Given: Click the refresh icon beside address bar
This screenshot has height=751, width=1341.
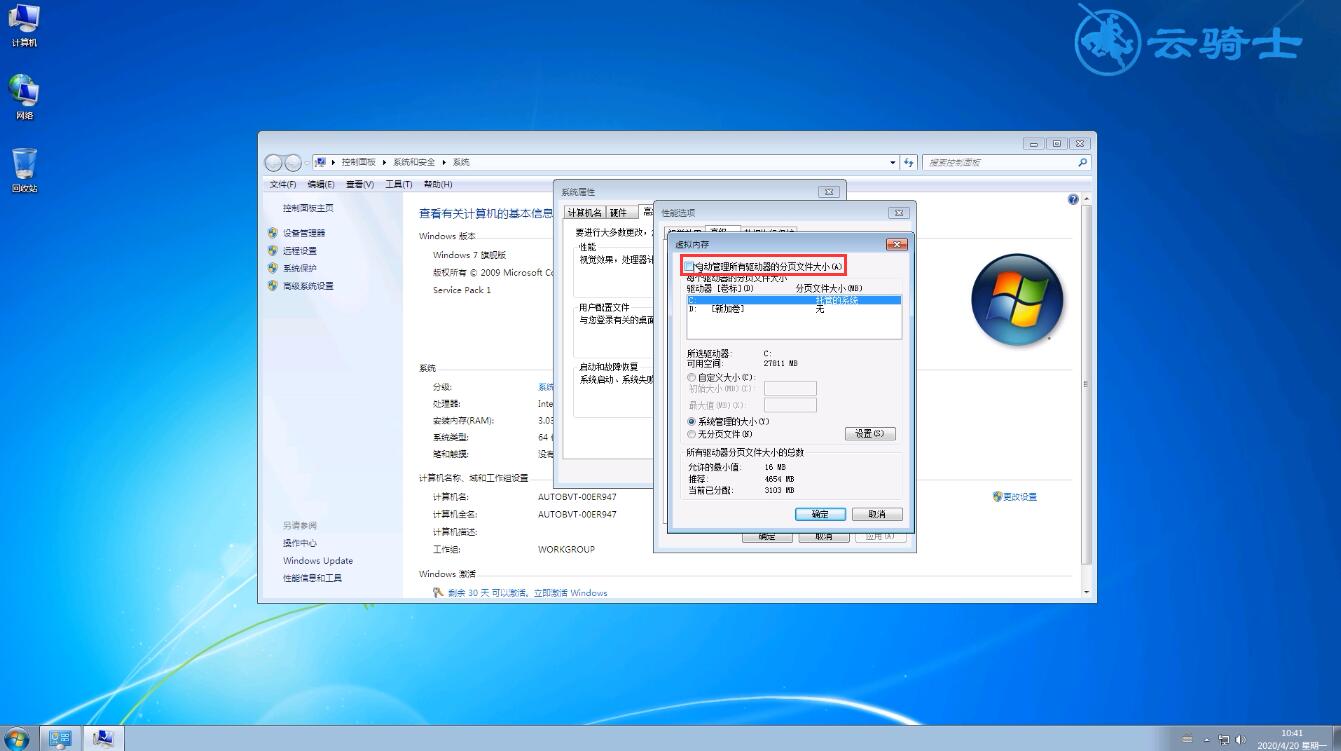Looking at the screenshot, I should tap(909, 162).
